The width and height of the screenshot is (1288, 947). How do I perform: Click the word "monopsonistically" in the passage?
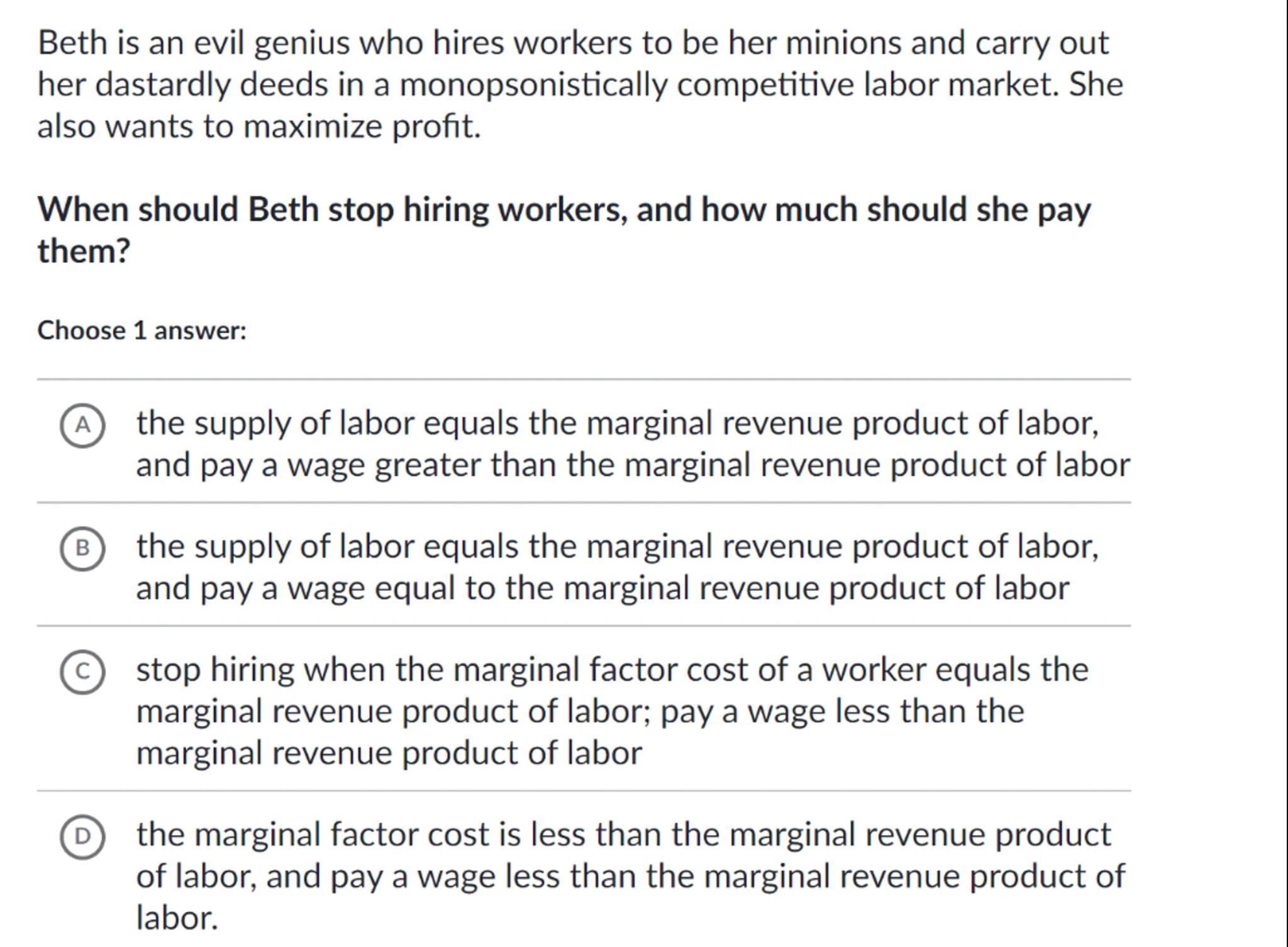coord(533,85)
